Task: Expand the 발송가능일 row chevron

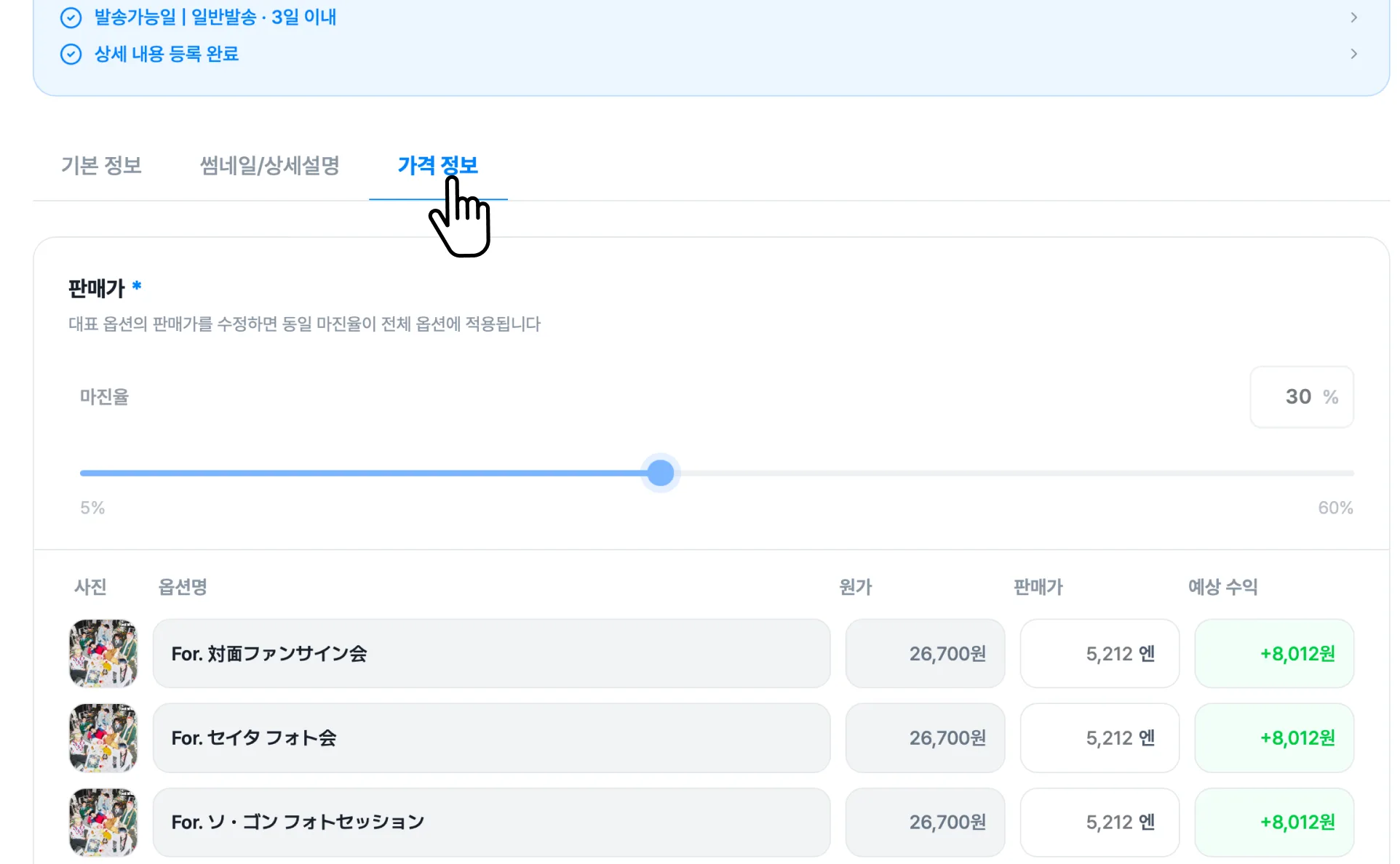Action: [x=1353, y=17]
